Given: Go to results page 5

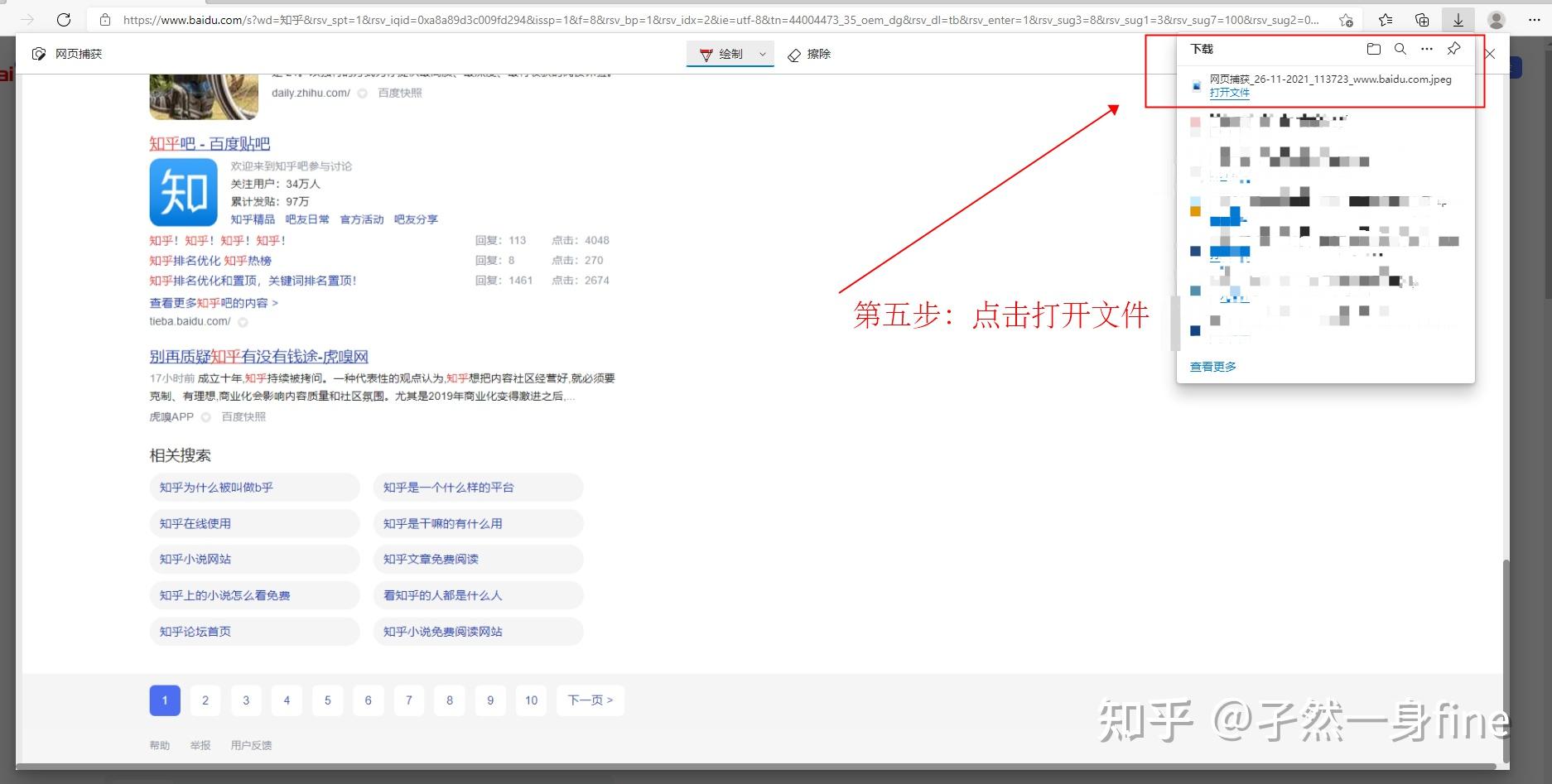Looking at the screenshot, I should click(x=327, y=700).
